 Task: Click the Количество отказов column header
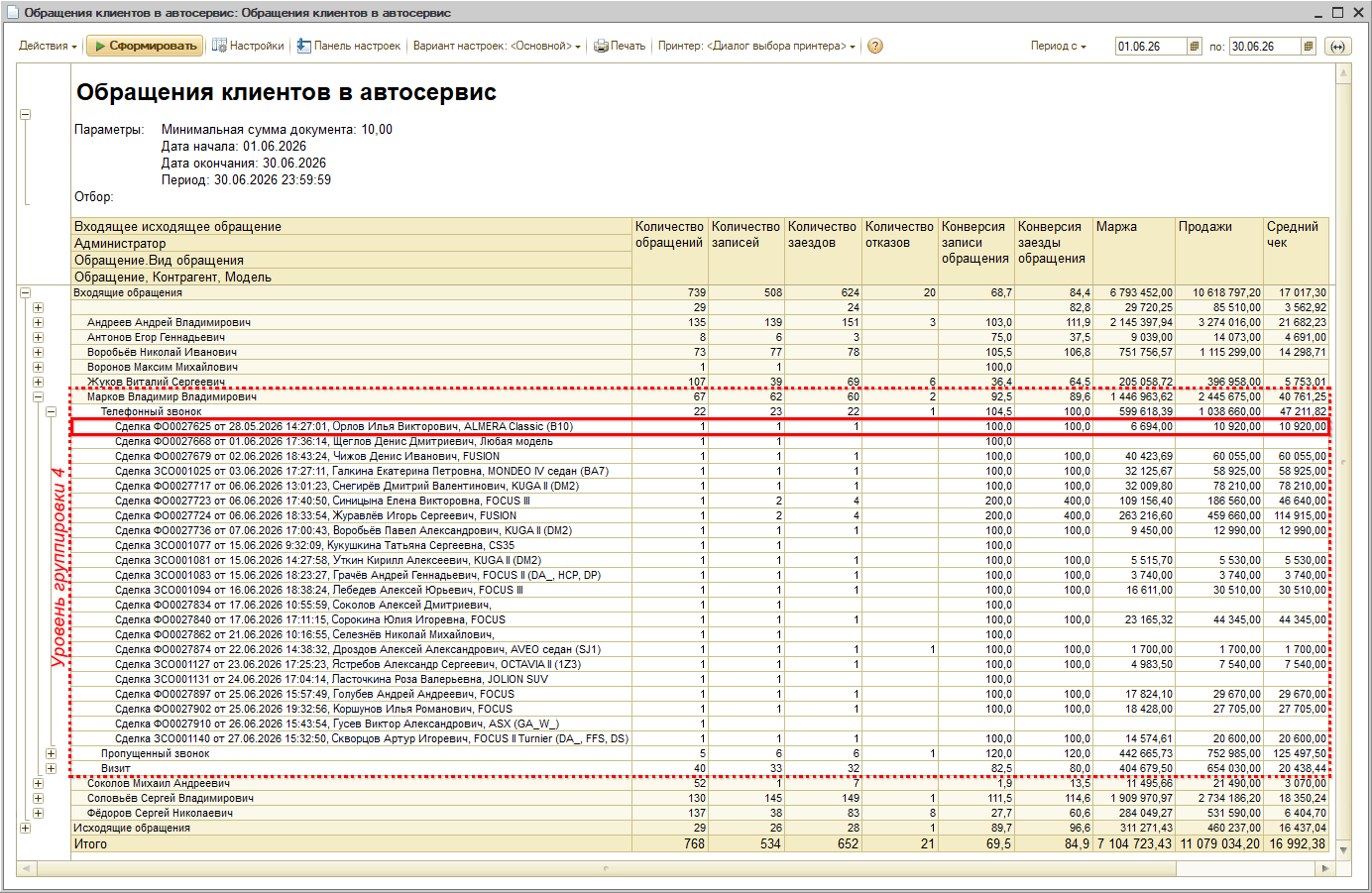pyautogui.click(x=900, y=252)
